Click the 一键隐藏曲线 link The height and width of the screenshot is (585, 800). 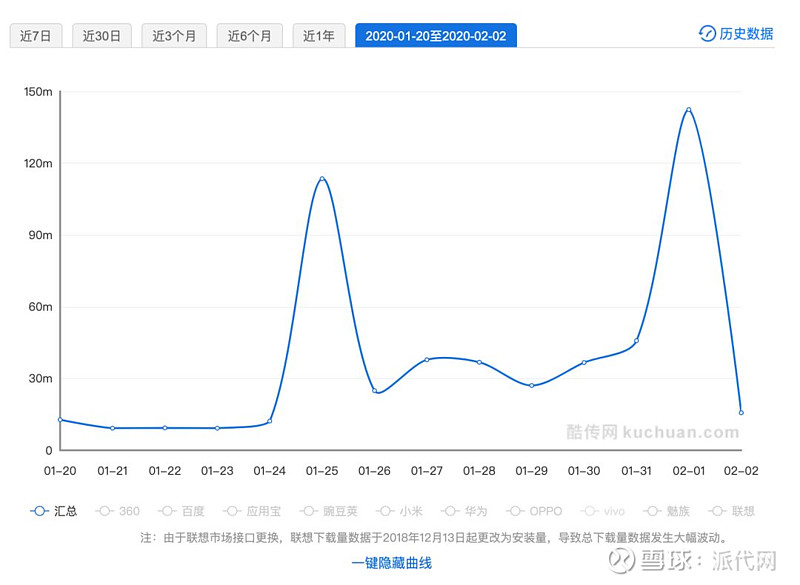coord(392,563)
